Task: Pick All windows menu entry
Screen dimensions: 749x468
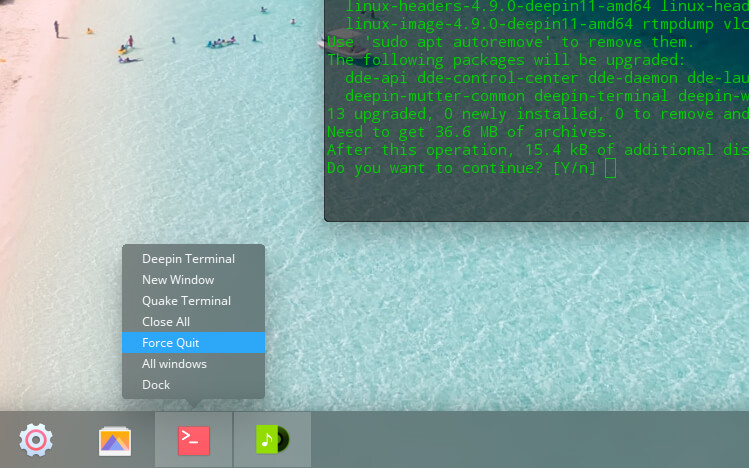Action: 193,364
